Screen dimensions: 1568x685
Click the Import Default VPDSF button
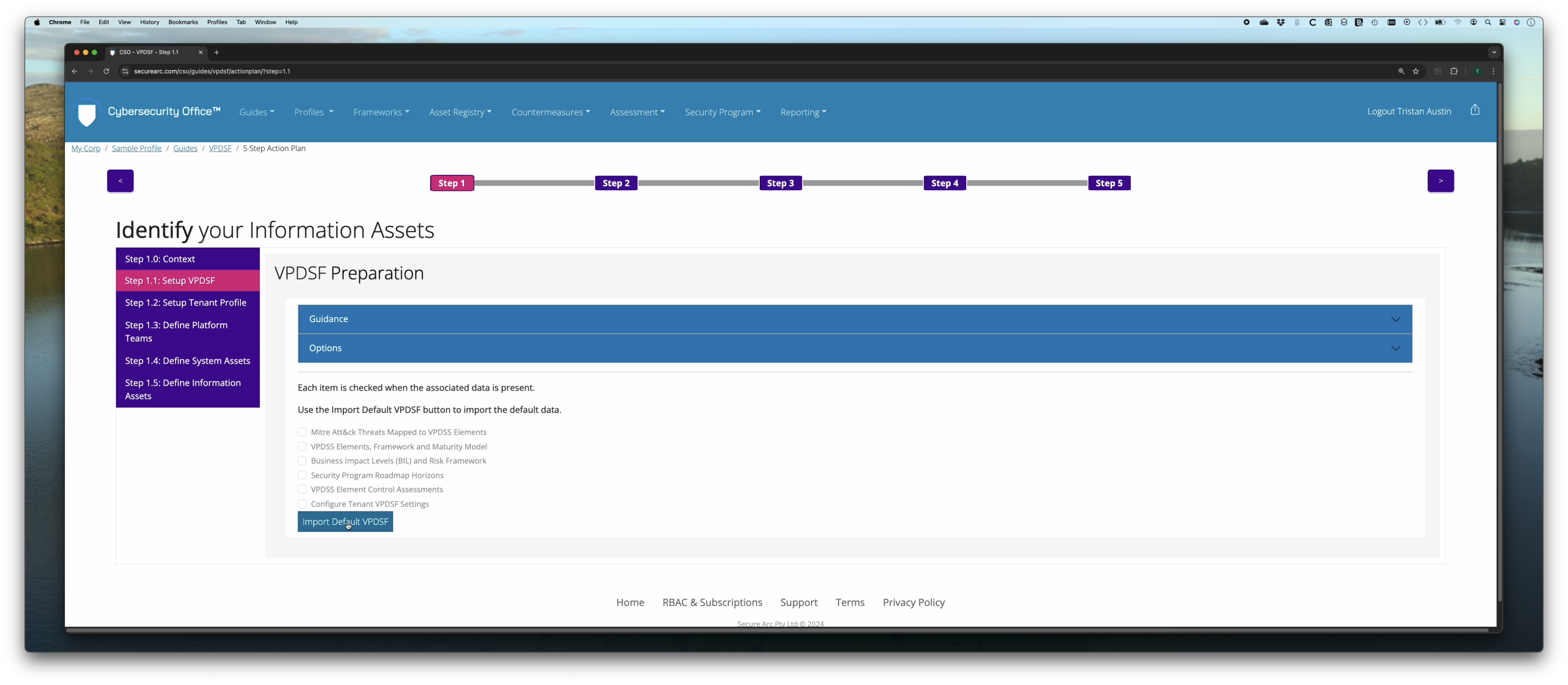point(345,521)
